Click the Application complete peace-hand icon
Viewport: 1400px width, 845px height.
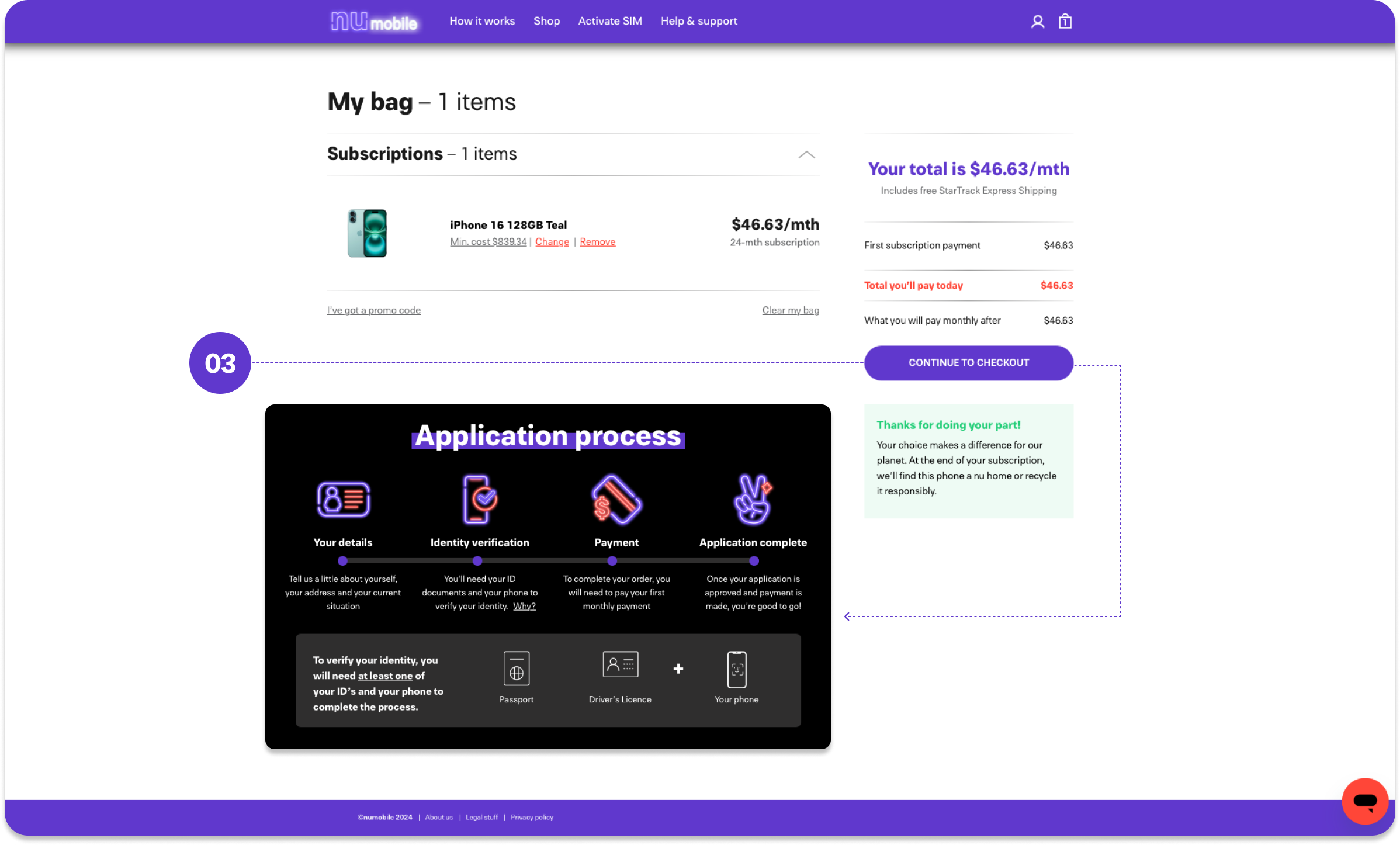click(753, 499)
